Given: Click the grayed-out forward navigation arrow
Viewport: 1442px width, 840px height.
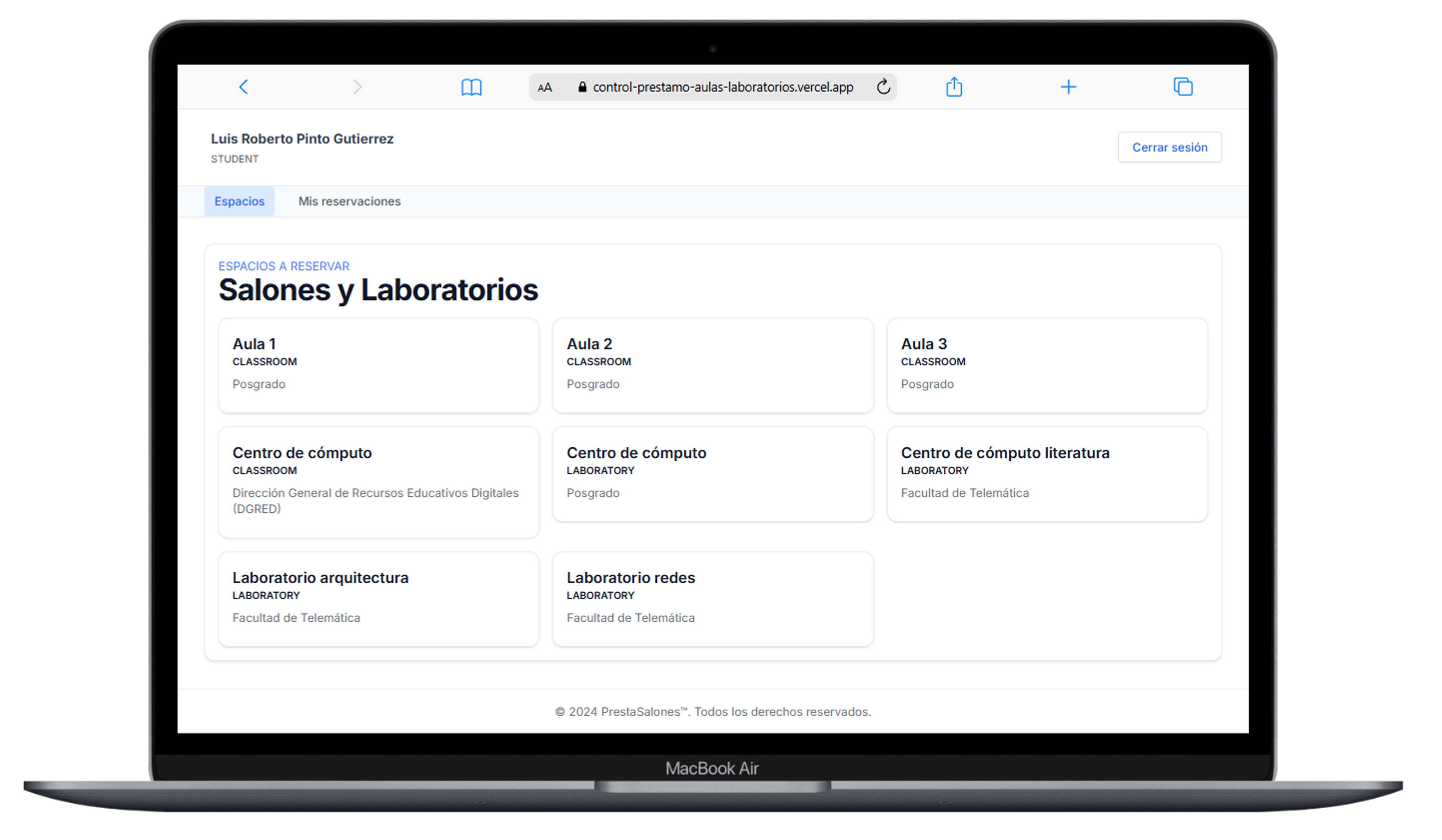Looking at the screenshot, I should pyautogui.click(x=357, y=86).
